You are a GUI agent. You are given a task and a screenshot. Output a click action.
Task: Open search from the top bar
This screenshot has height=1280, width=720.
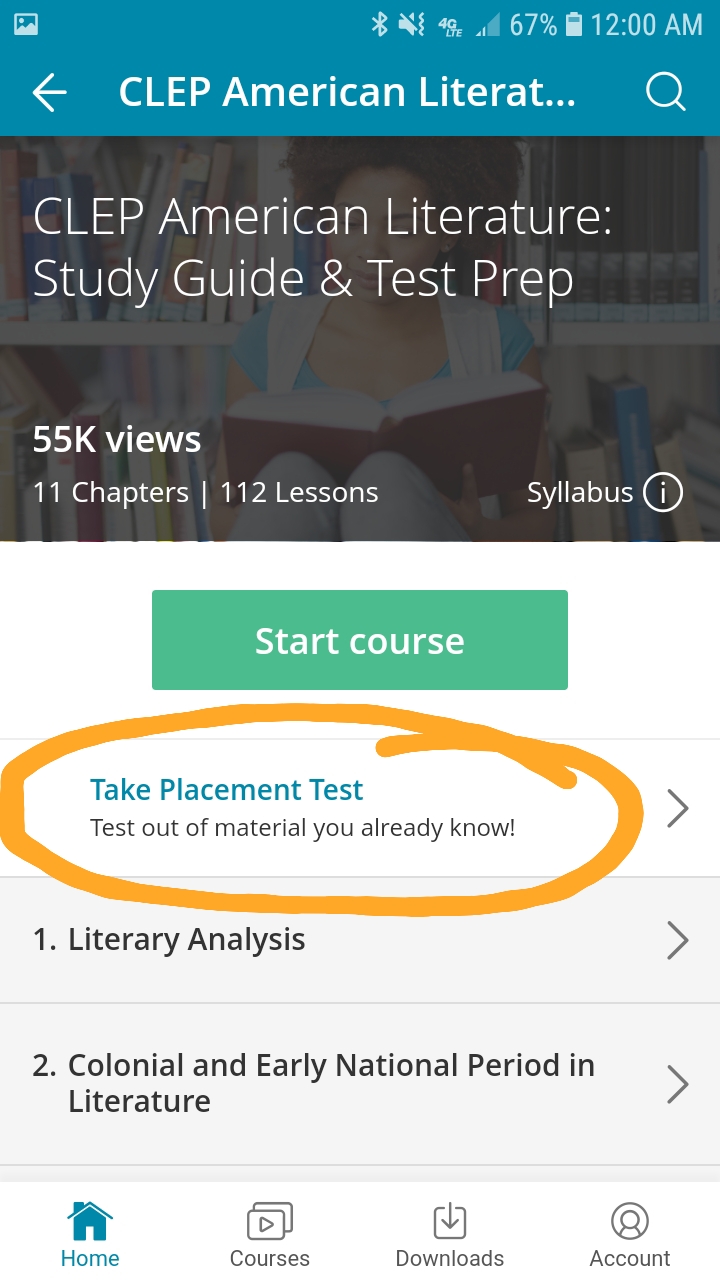tap(664, 91)
